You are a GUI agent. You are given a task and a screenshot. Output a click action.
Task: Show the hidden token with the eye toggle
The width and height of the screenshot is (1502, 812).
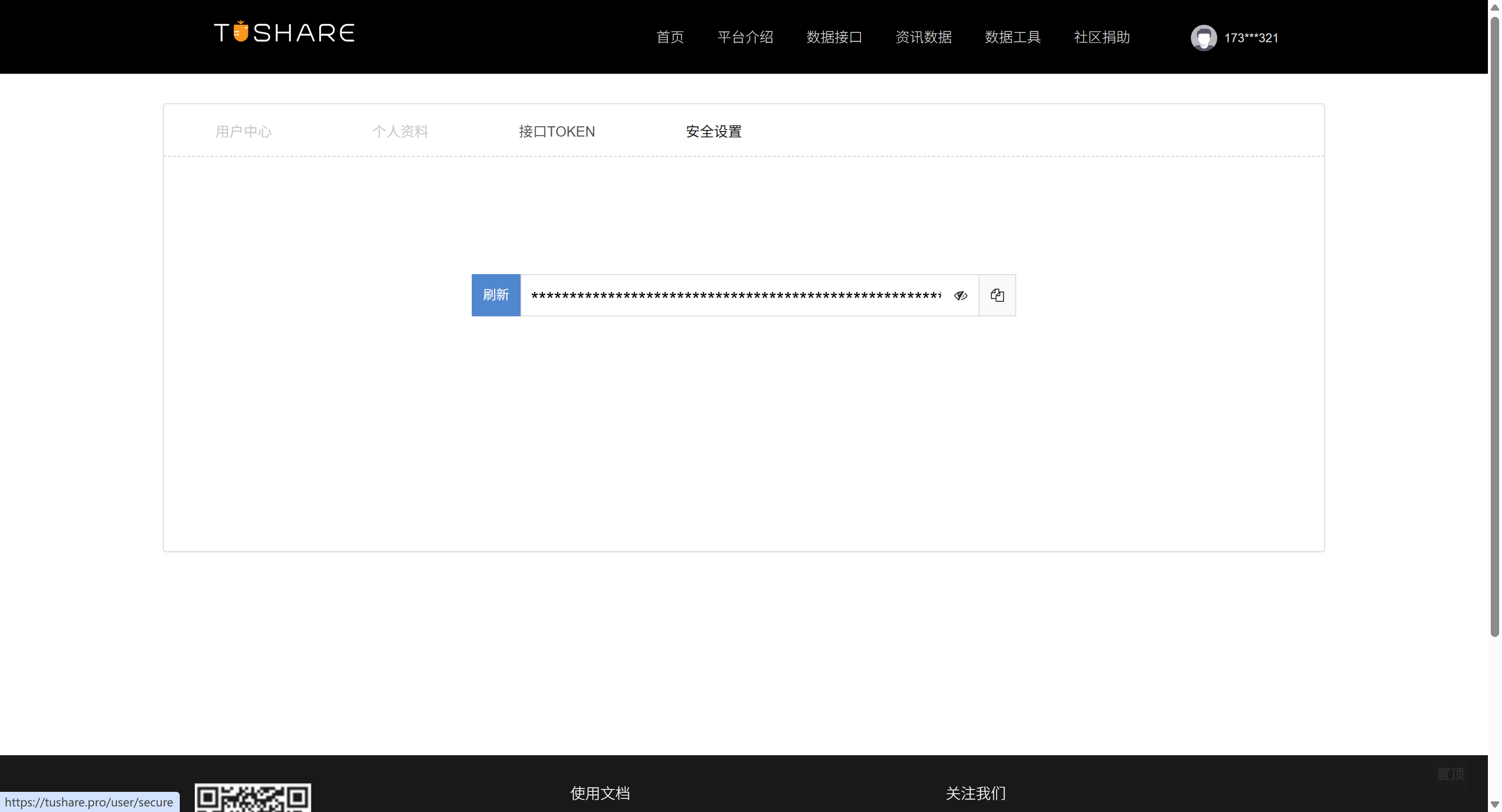960,295
